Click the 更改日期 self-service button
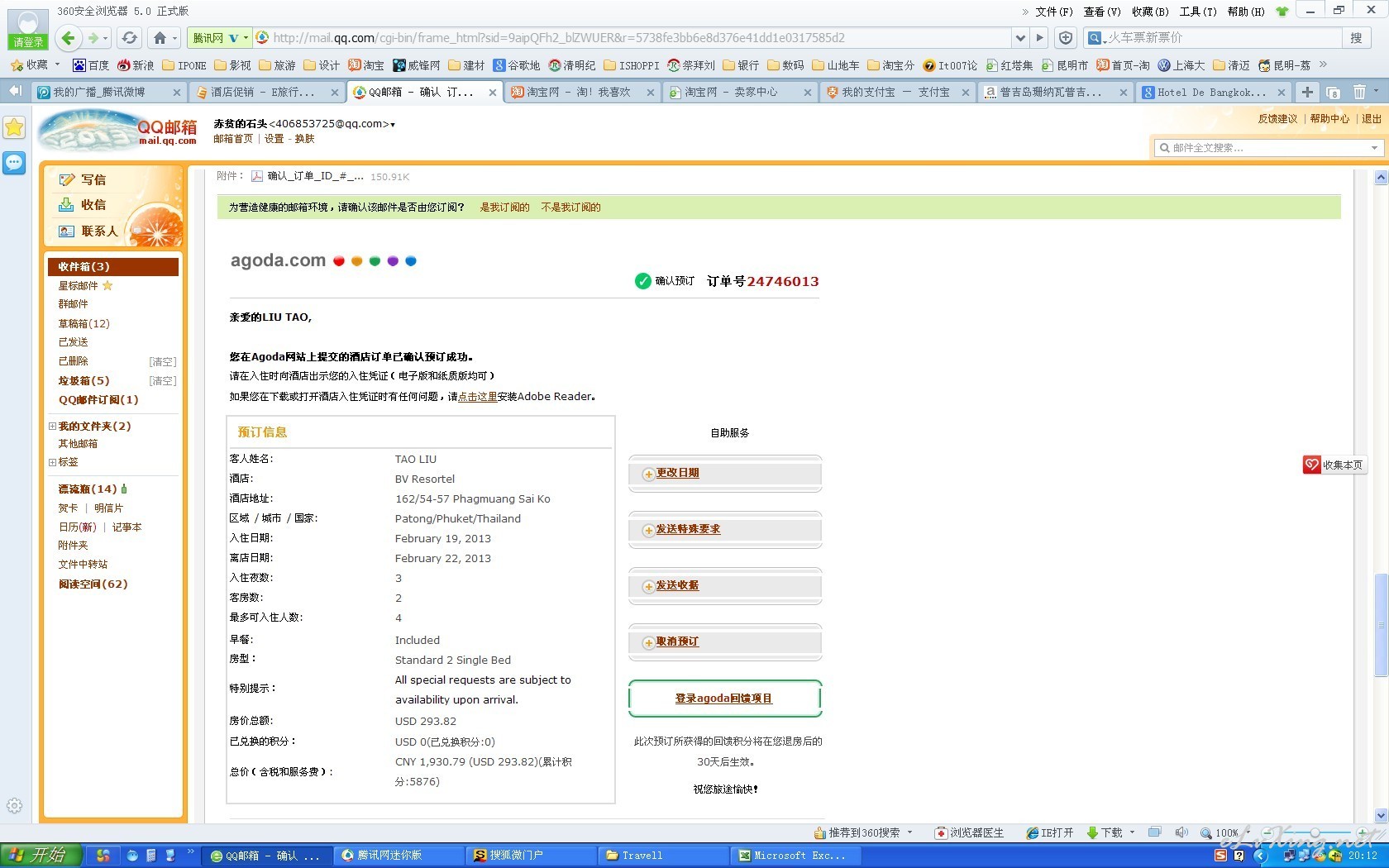The width and height of the screenshot is (1389, 868). coord(725,474)
